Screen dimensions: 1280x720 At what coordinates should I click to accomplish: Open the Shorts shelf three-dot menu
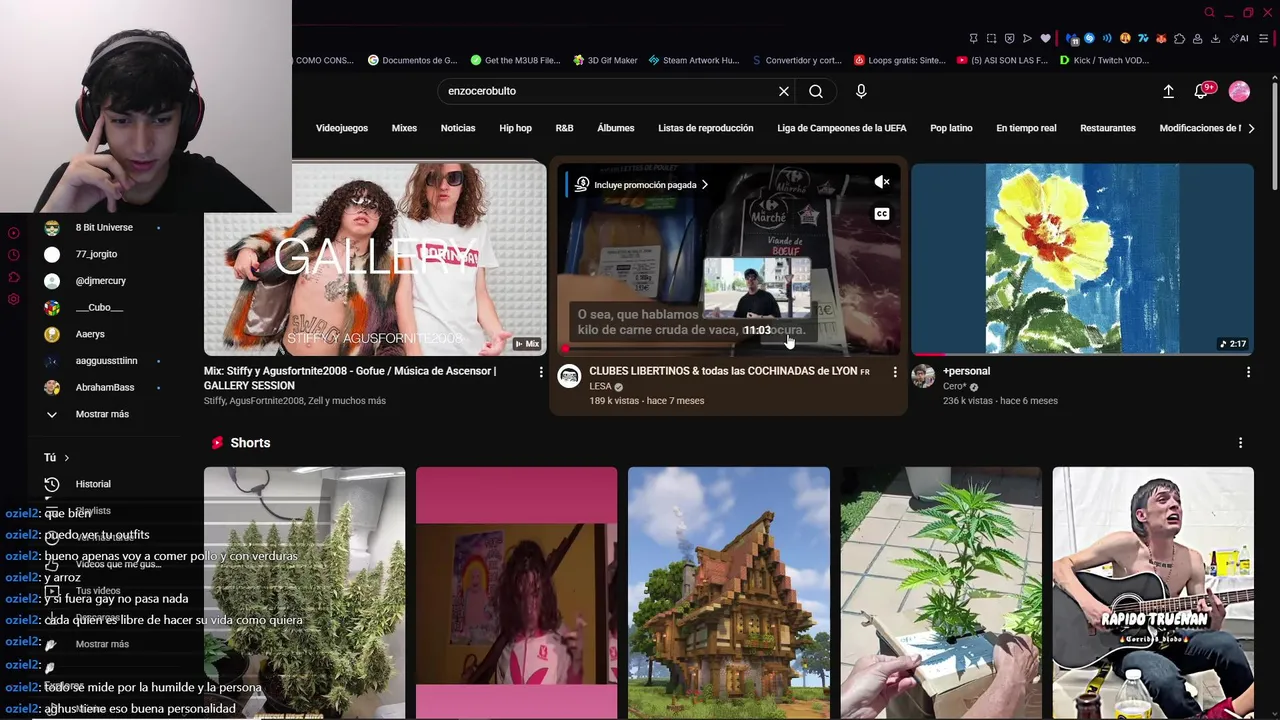(1240, 443)
